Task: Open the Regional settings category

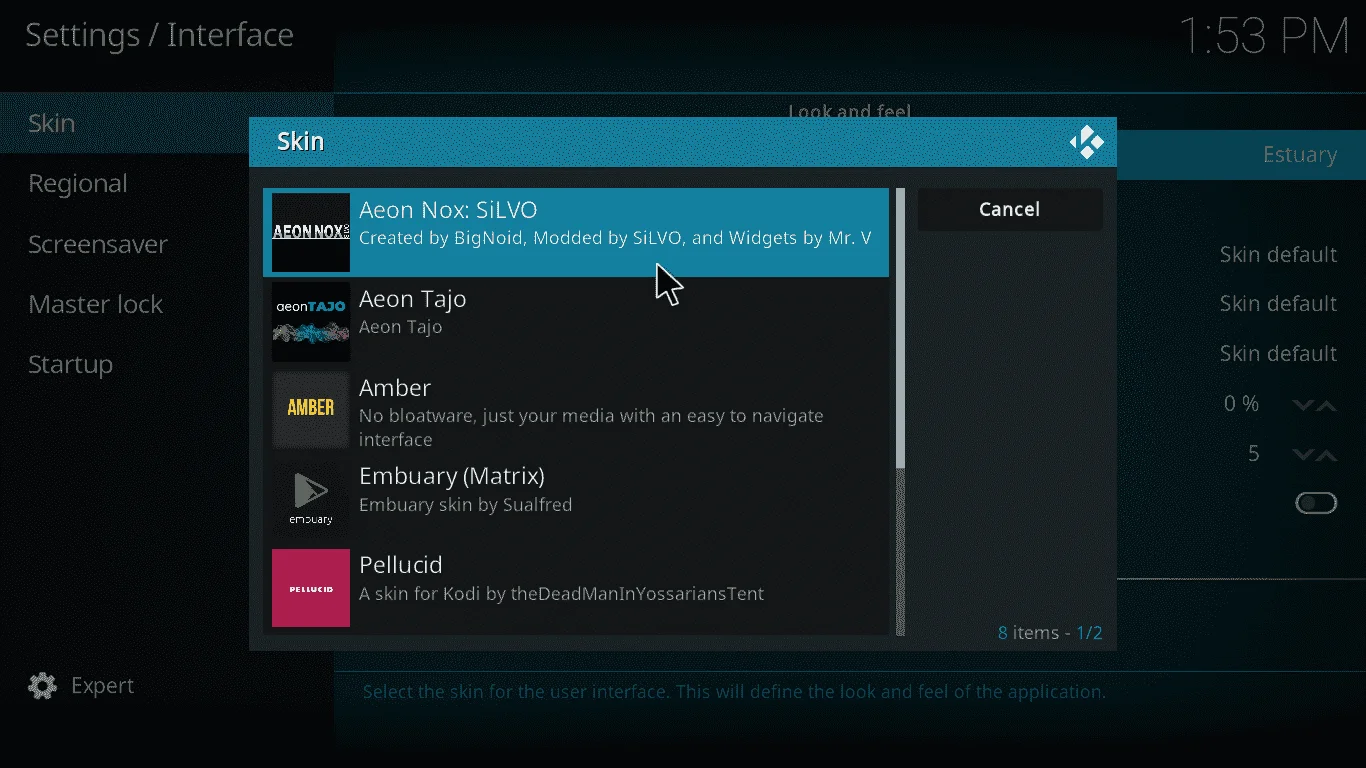Action: [167, 183]
